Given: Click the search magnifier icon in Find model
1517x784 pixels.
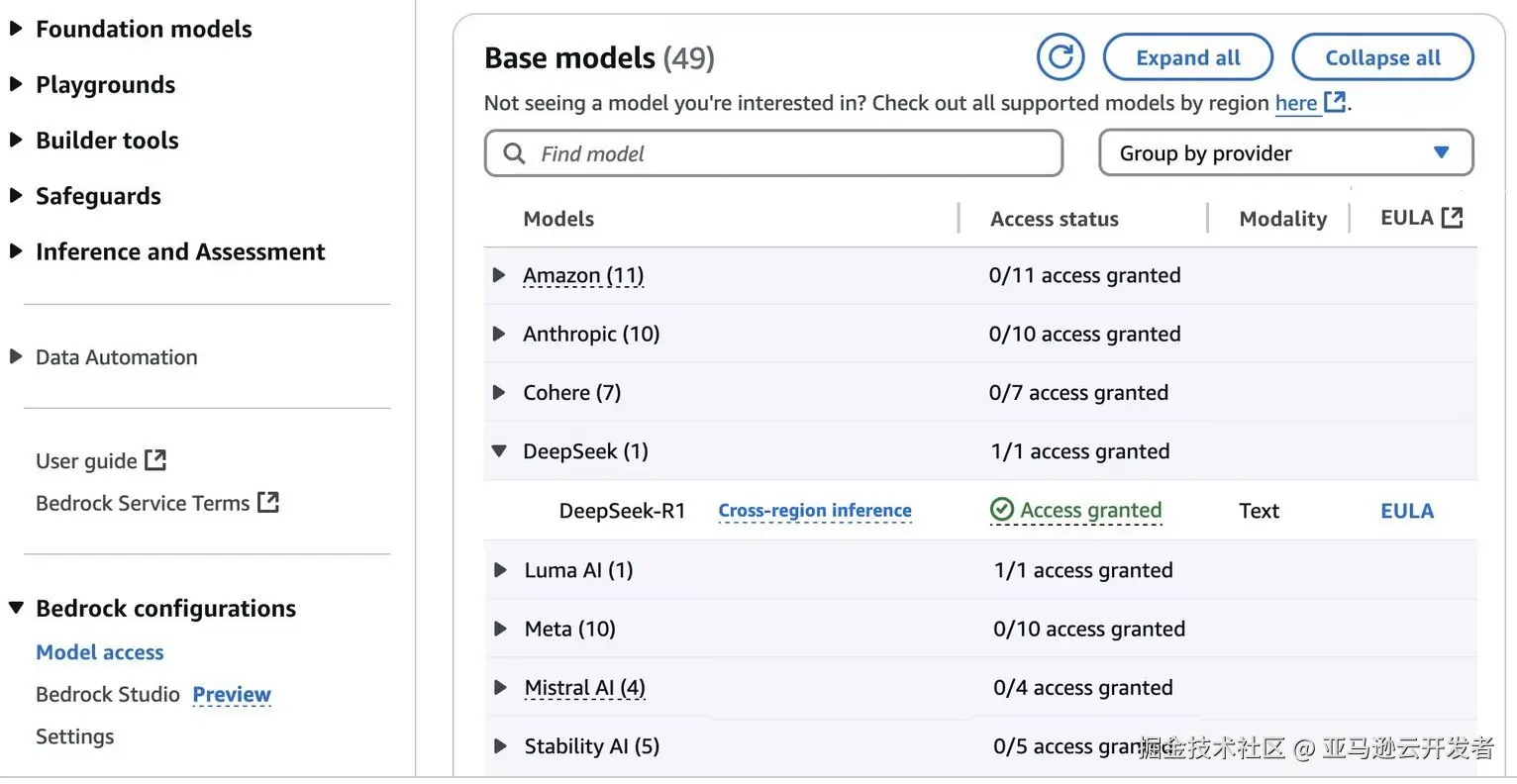Looking at the screenshot, I should tap(514, 153).
